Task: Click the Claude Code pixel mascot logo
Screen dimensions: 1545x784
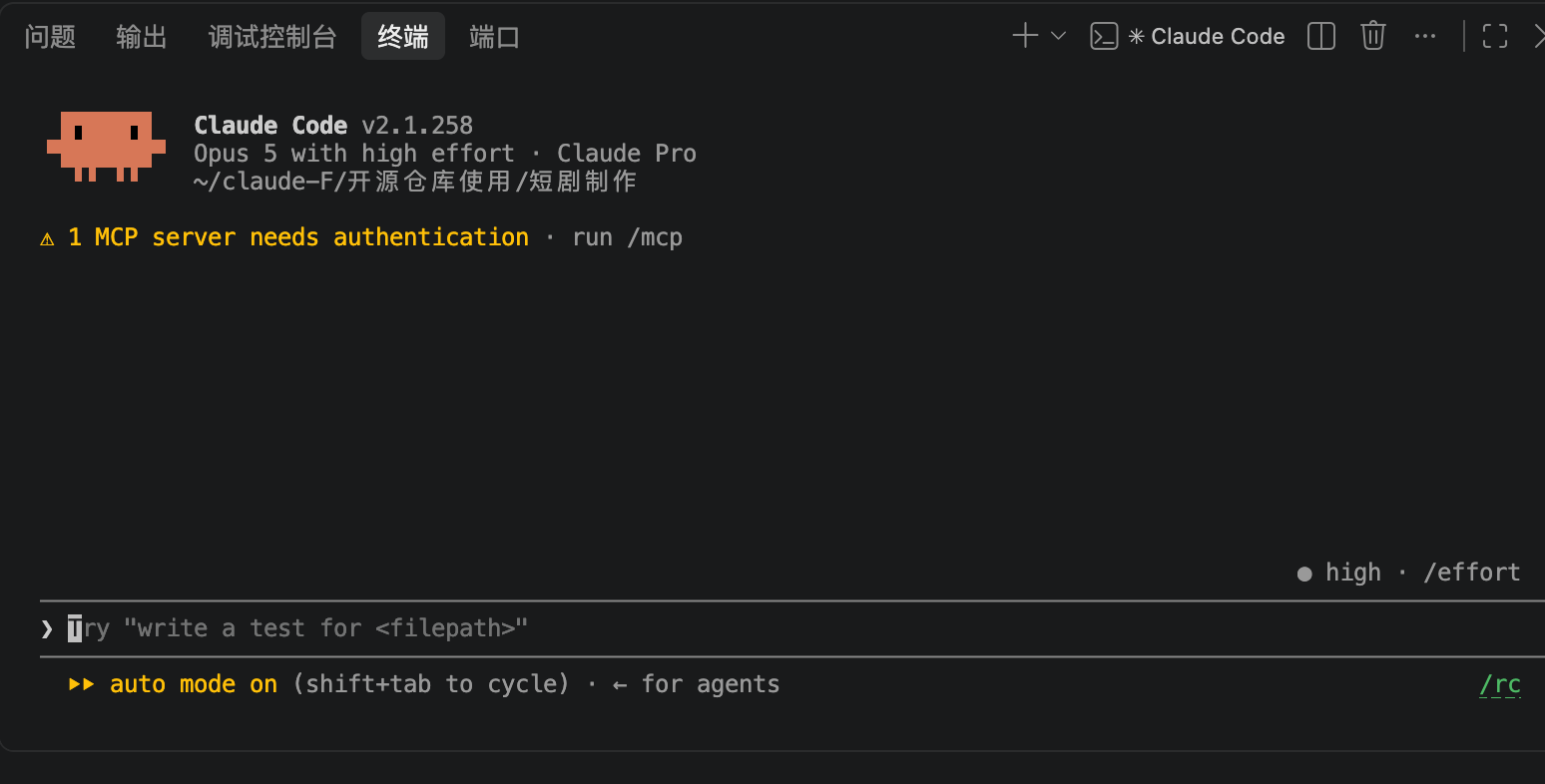Action: click(x=106, y=147)
